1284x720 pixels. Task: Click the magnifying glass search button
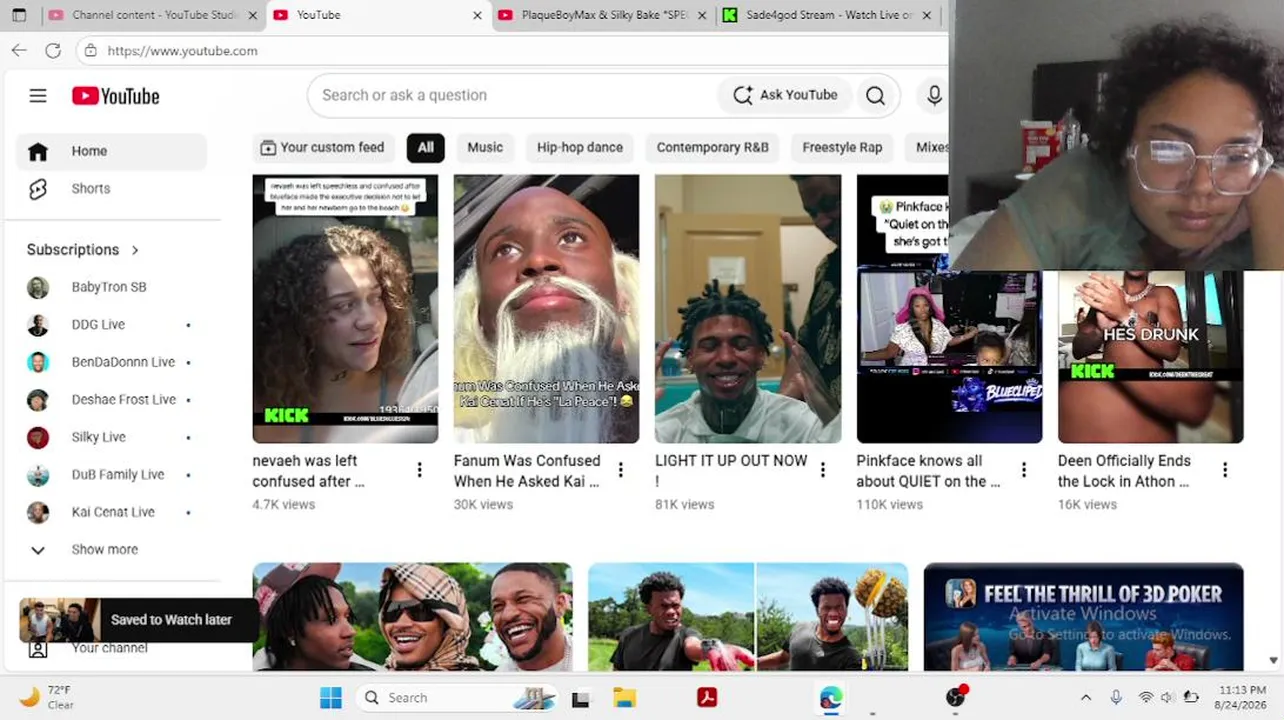[x=875, y=95]
